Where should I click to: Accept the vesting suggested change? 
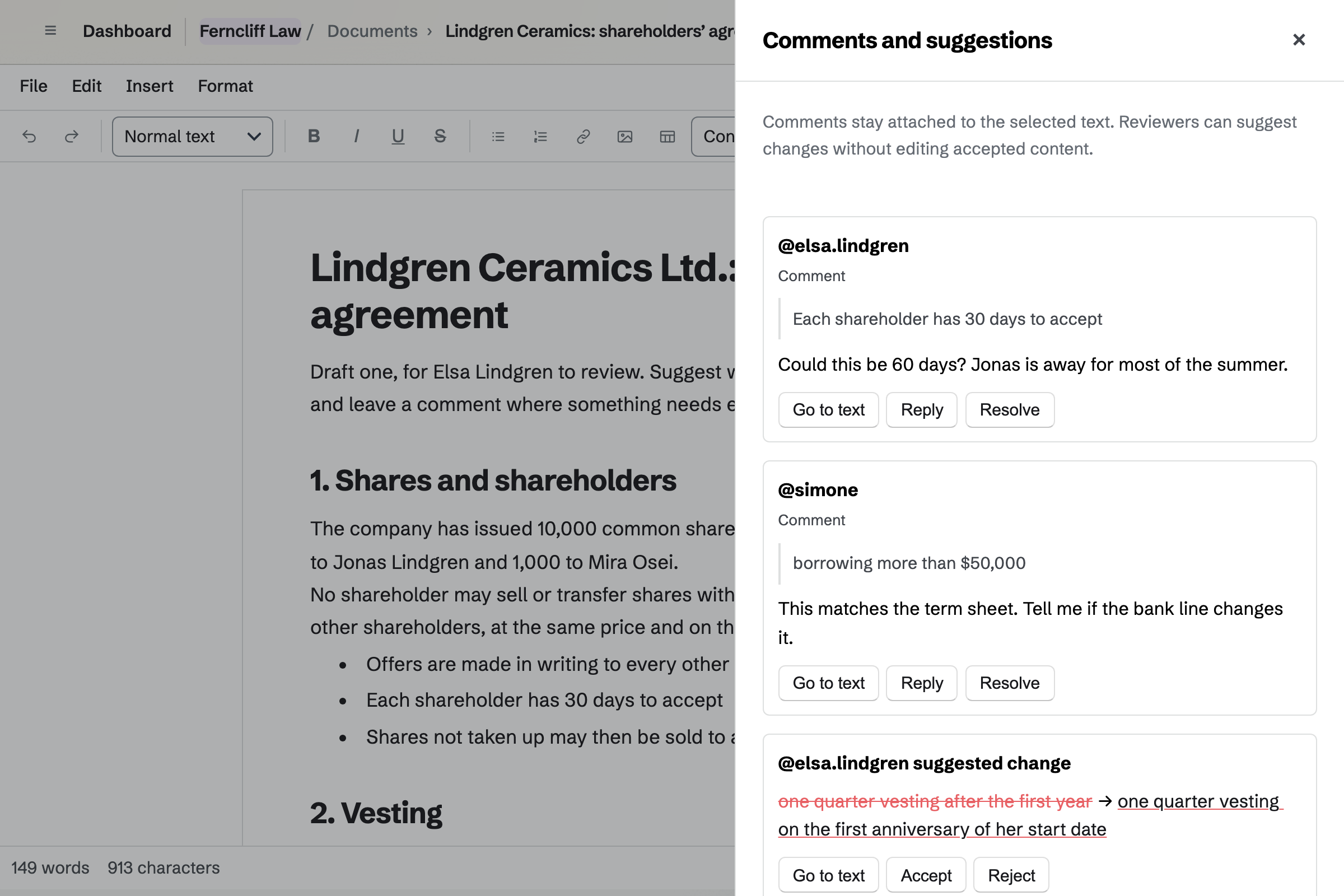tap(926, 875)
